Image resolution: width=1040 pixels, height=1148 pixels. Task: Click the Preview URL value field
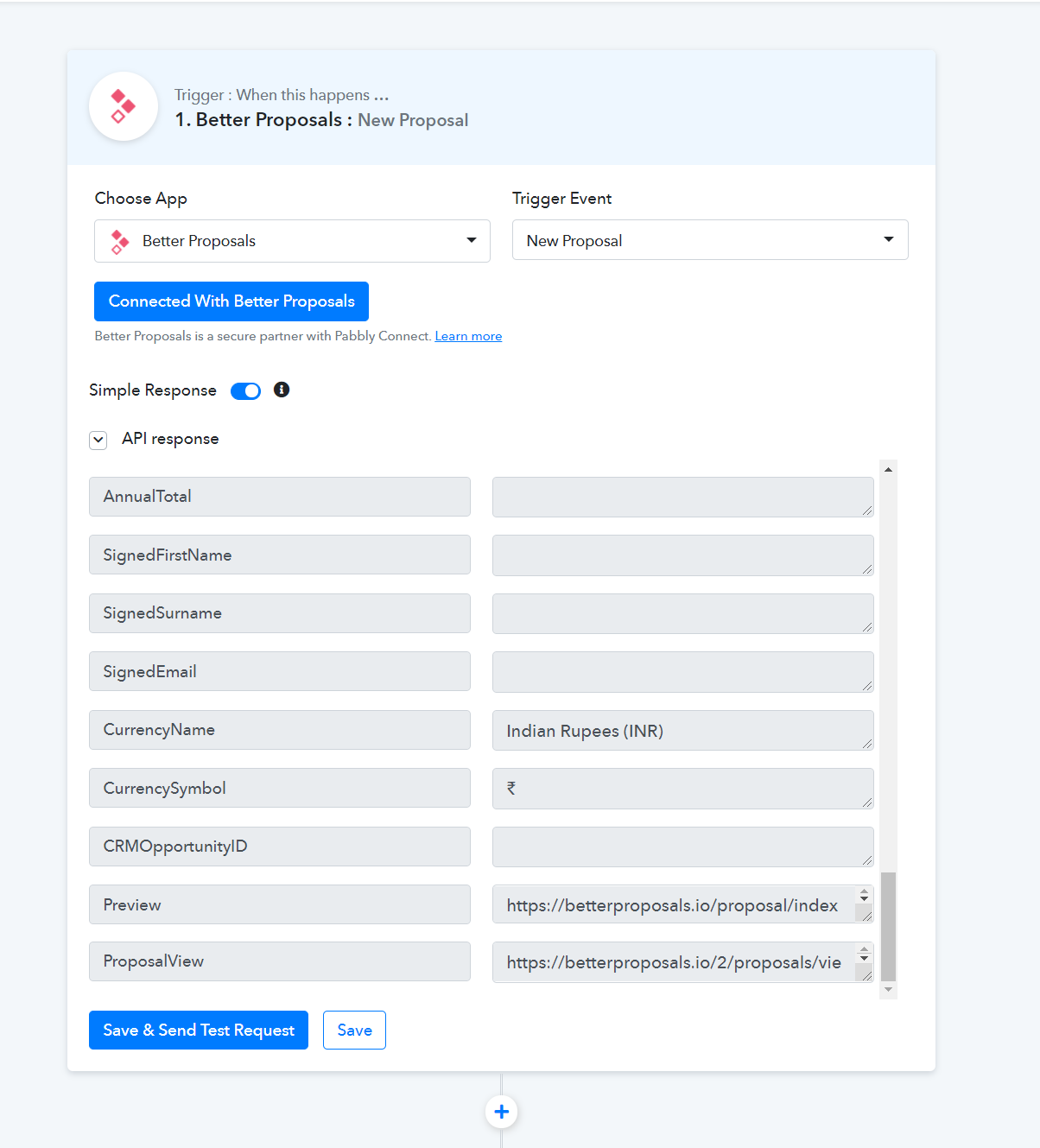(x=683, y=904)
